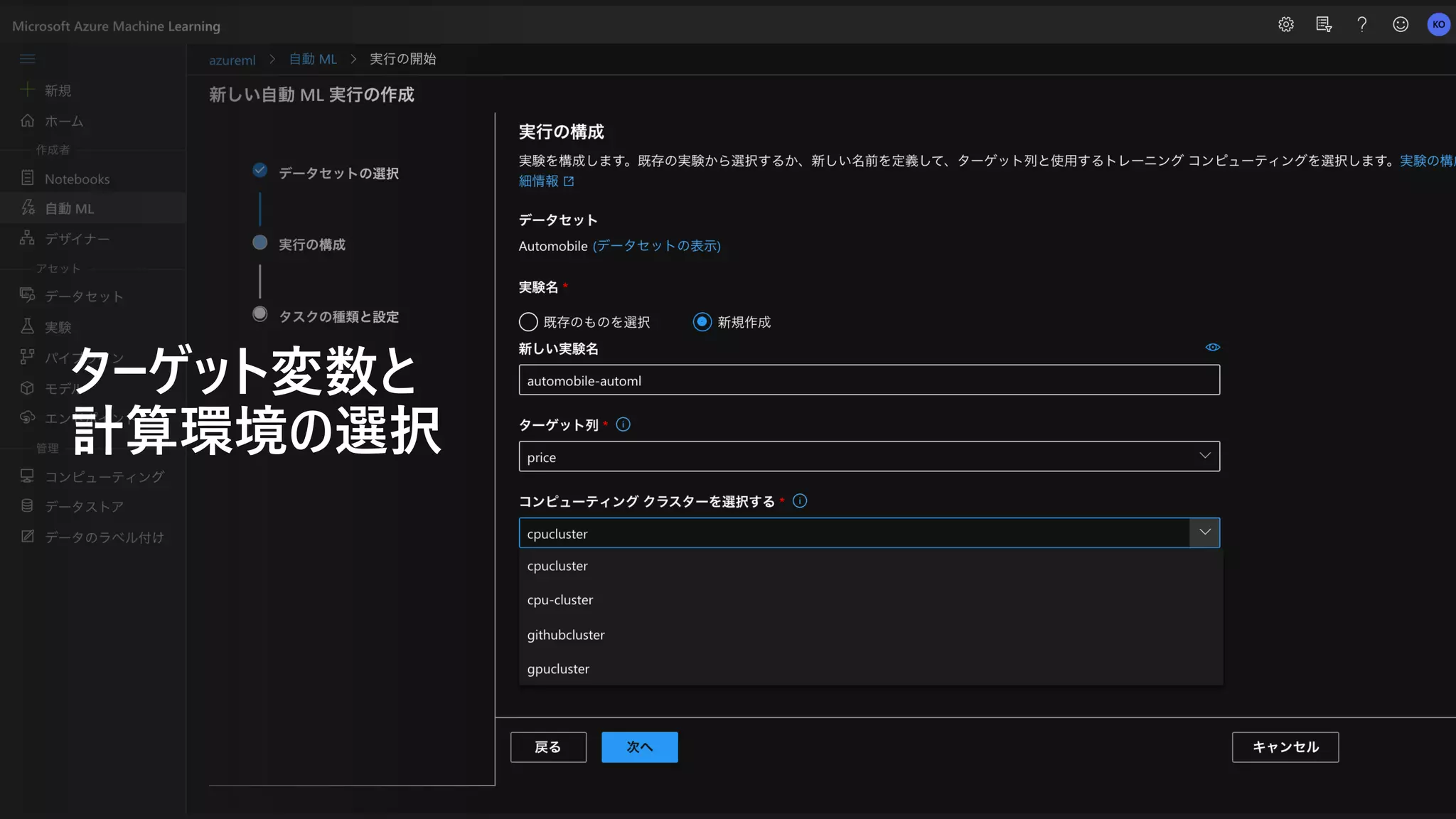Click the データセット sidebar icon

point(27,295)
